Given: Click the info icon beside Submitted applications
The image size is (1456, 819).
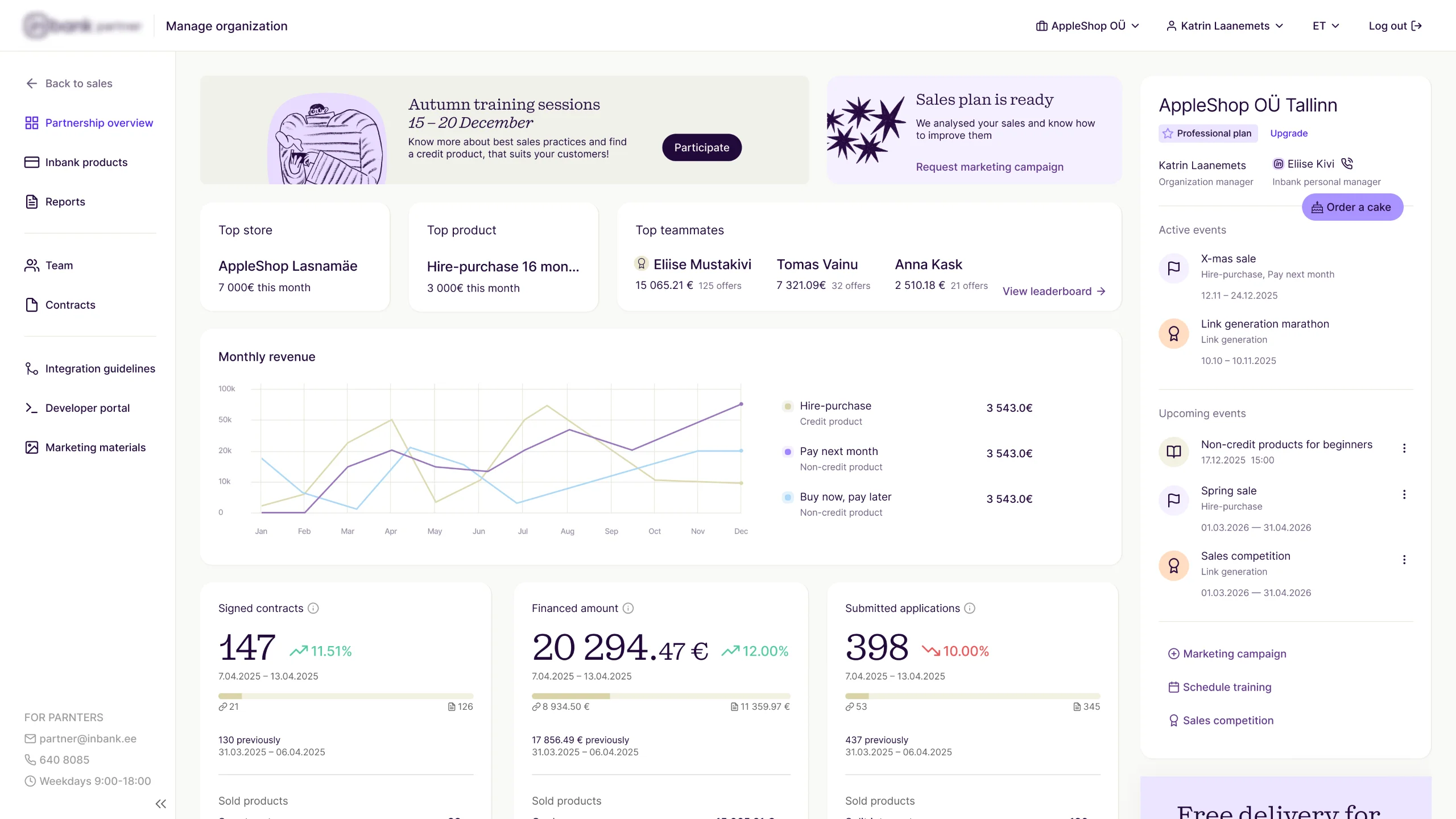Looking at the screenshot, I should pos(970,608).
